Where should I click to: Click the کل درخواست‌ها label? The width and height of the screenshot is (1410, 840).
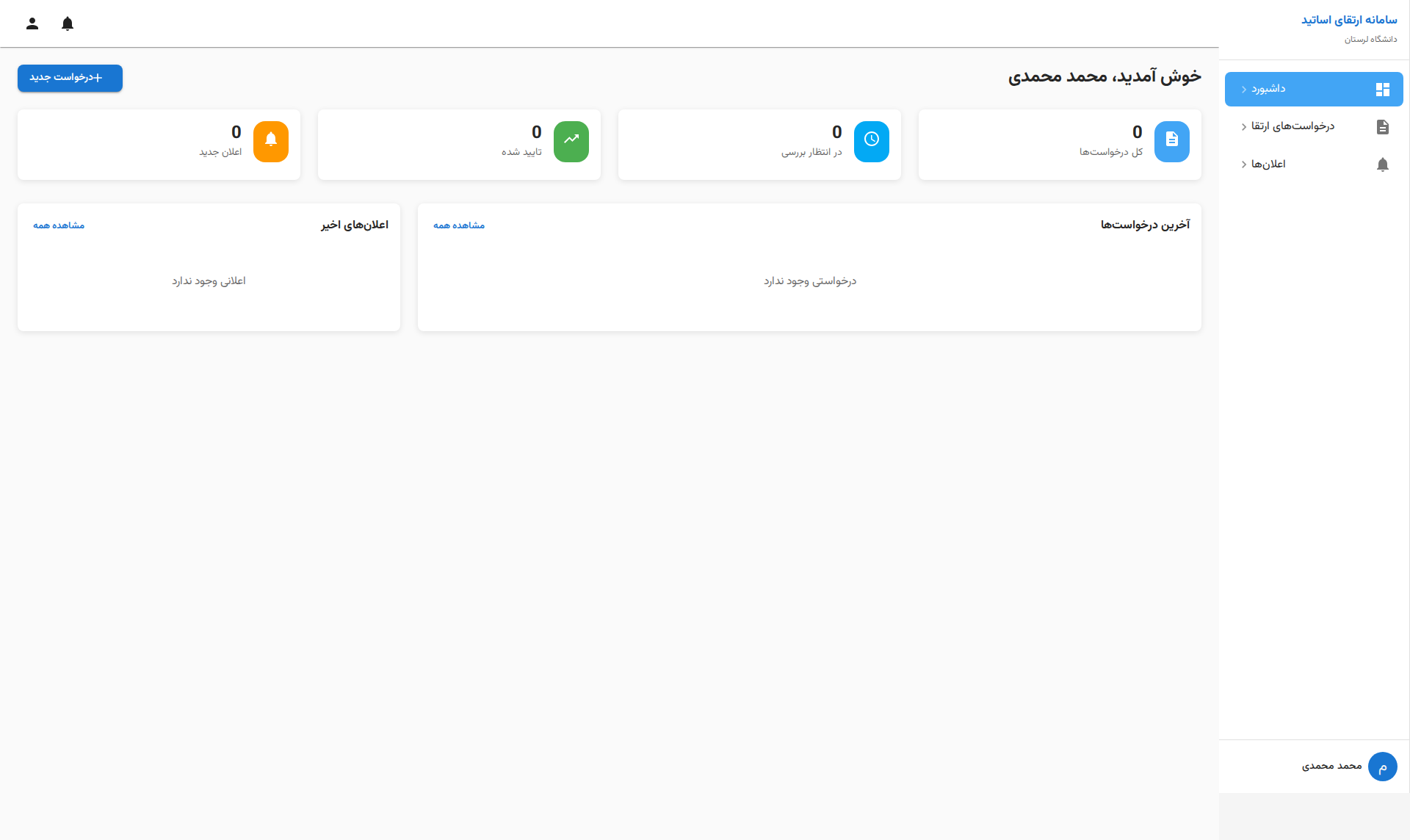click(1111, 152)
